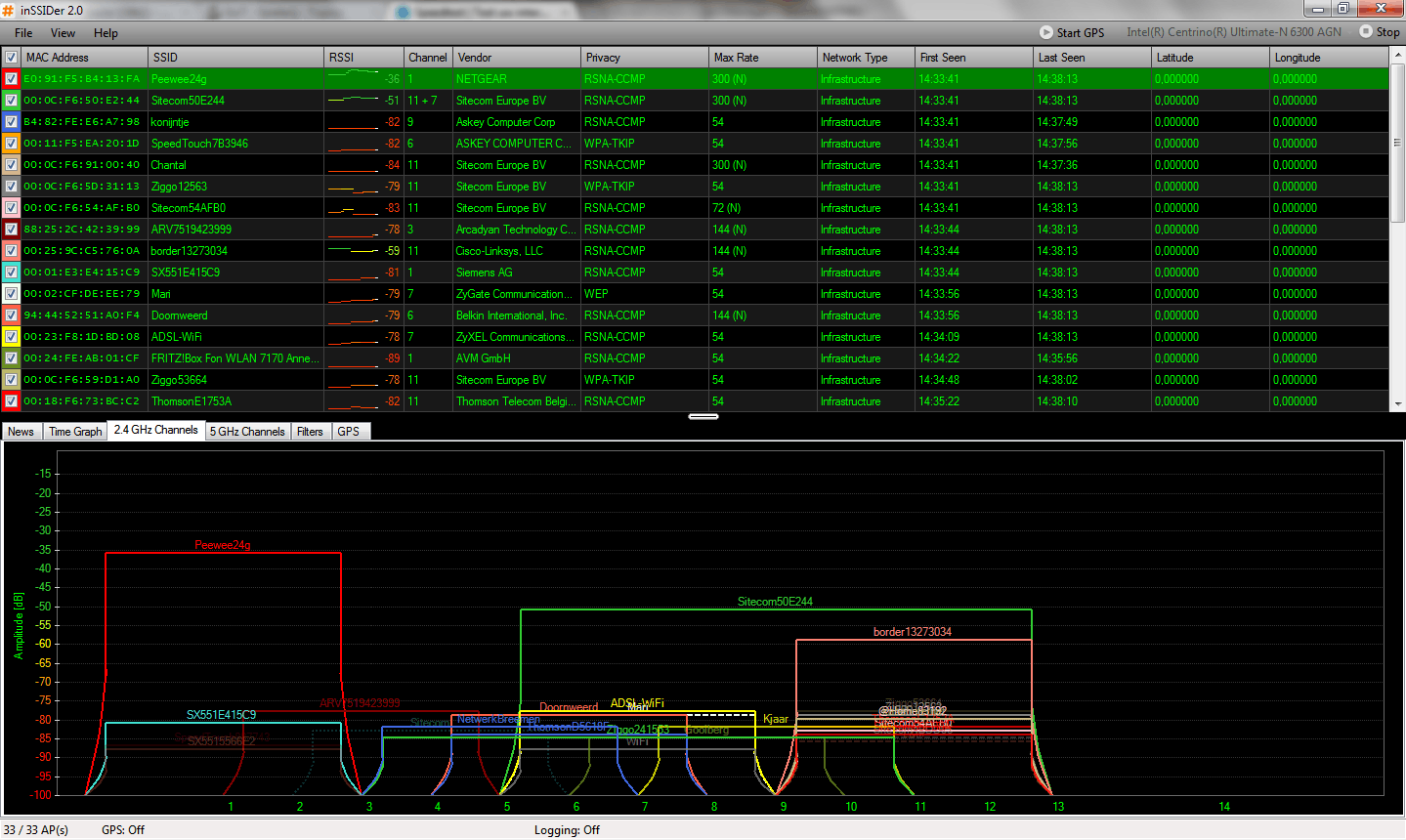The image size is (1406, 840).
Task: Hide the Chantal network via its checkbox
Action: pyautogui.click(x=11, y=165)
